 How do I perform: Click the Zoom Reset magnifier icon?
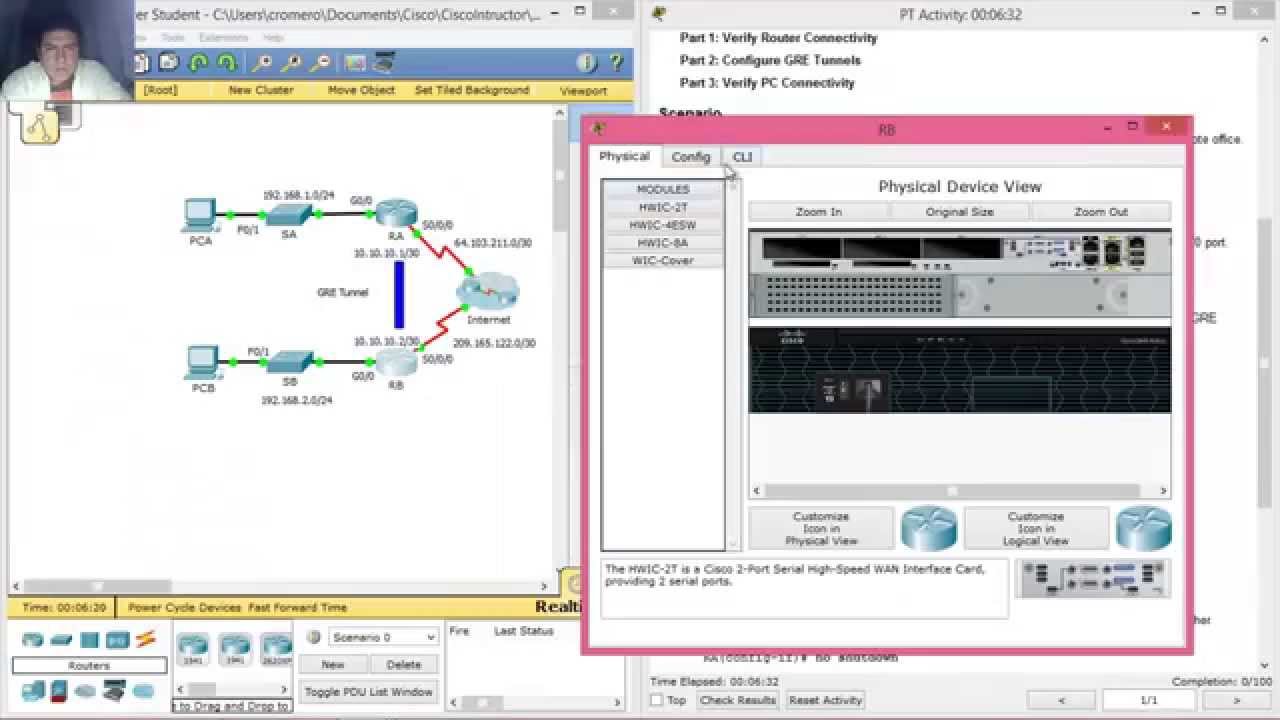(292, 63)
